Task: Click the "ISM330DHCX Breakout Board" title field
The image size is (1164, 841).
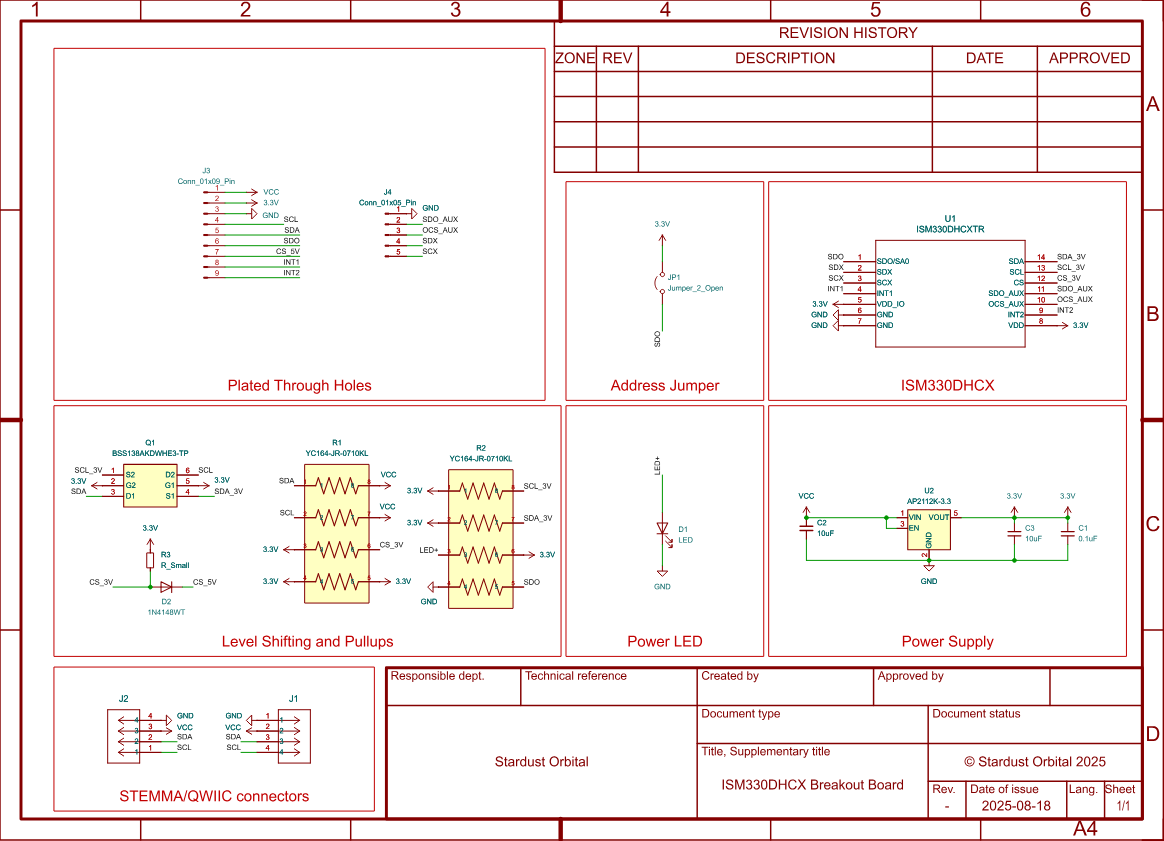Action: (x=812, y=785)
